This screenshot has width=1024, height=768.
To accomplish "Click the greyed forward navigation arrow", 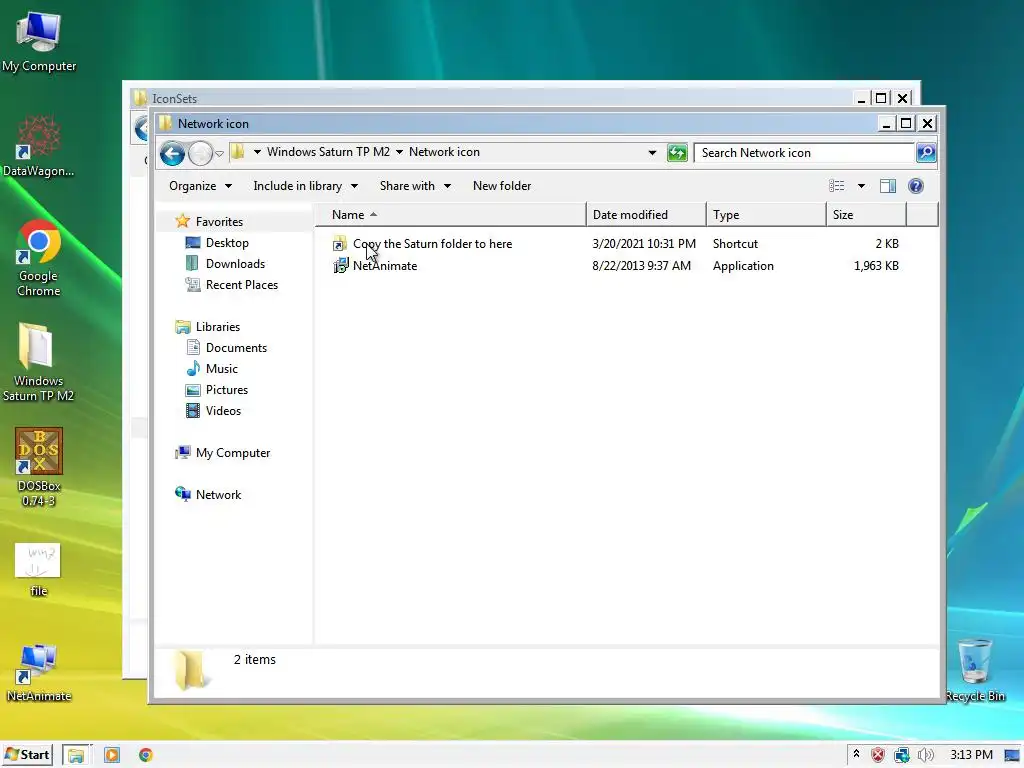I will 200,153.
